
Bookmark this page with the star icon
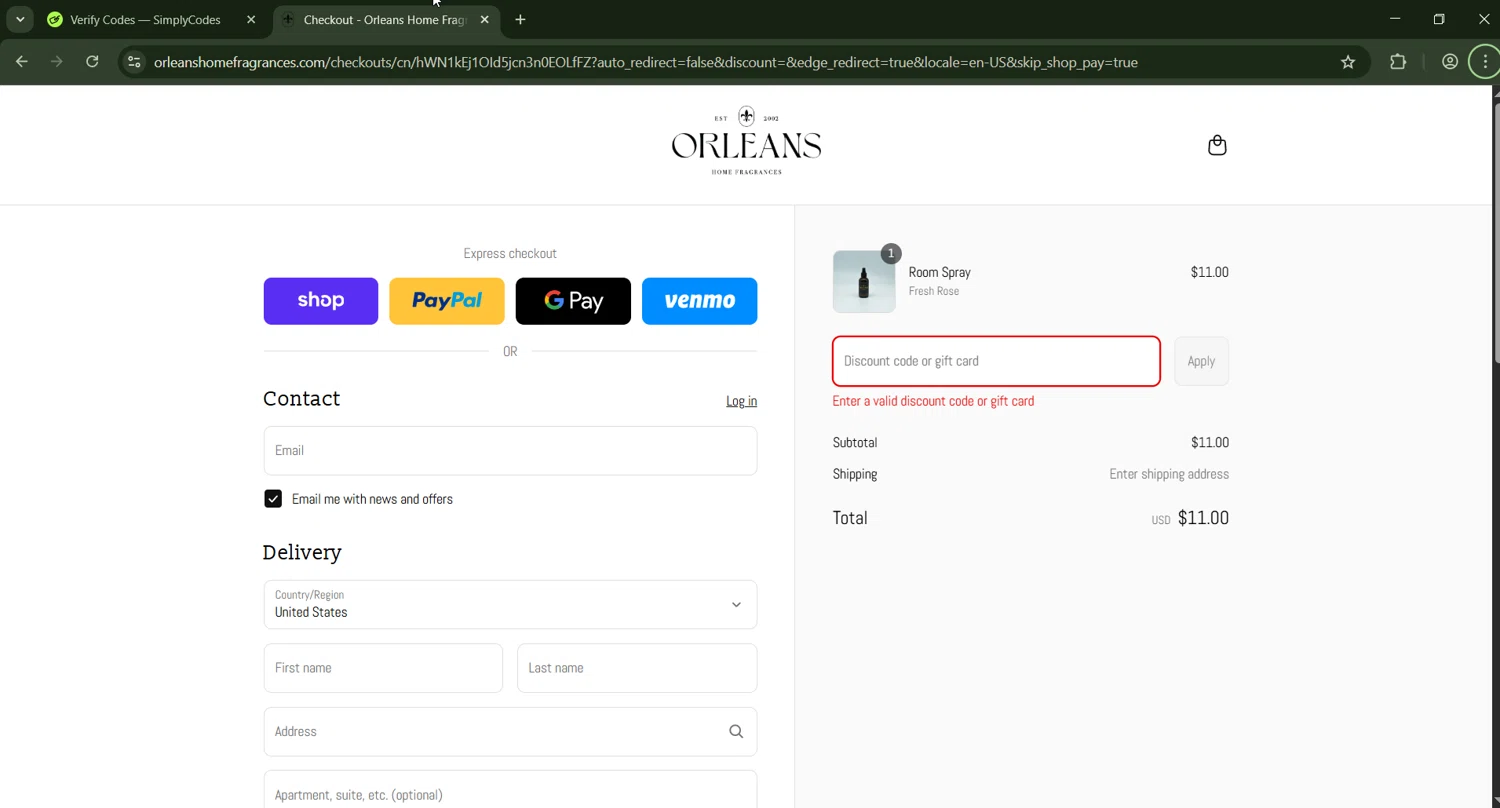(x=1348, y=62)
